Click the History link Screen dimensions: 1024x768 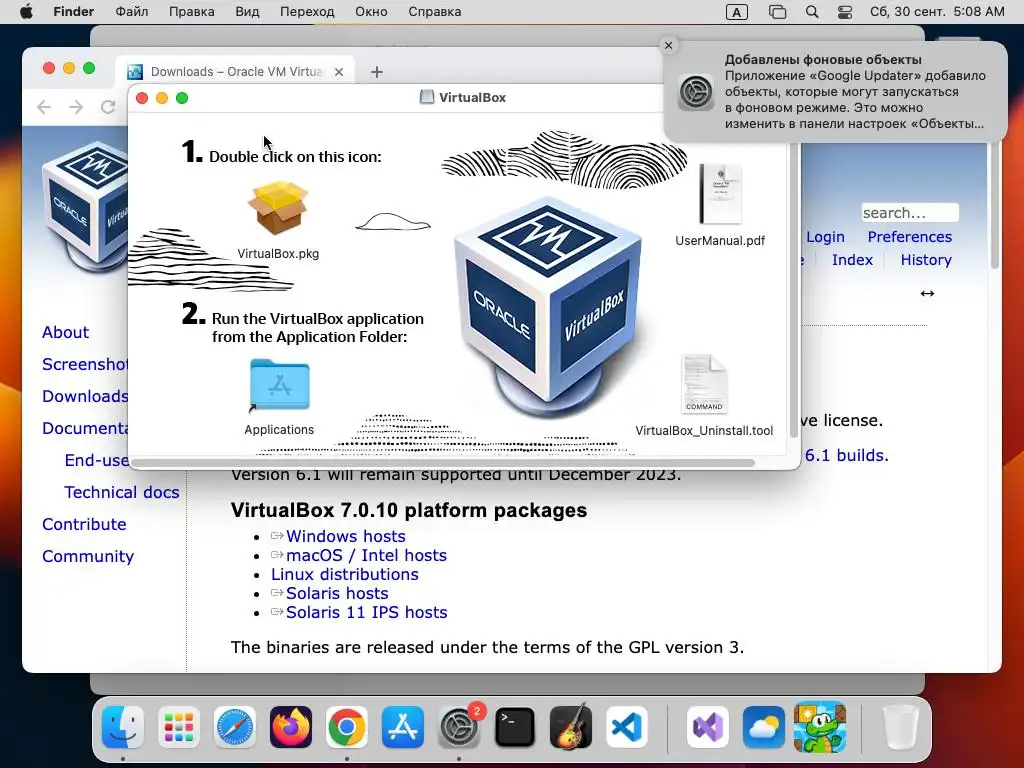pyautogui.click(x=926, y=260)
